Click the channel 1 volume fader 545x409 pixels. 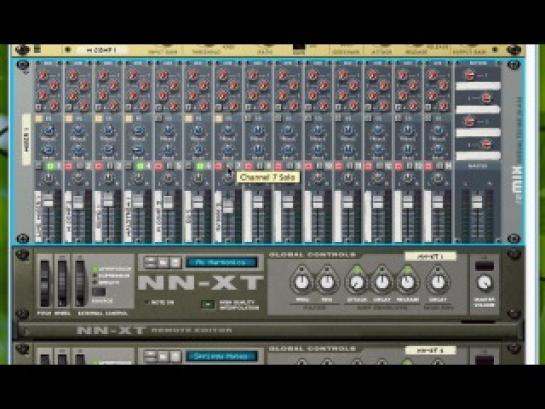click(x=48, y=201)
